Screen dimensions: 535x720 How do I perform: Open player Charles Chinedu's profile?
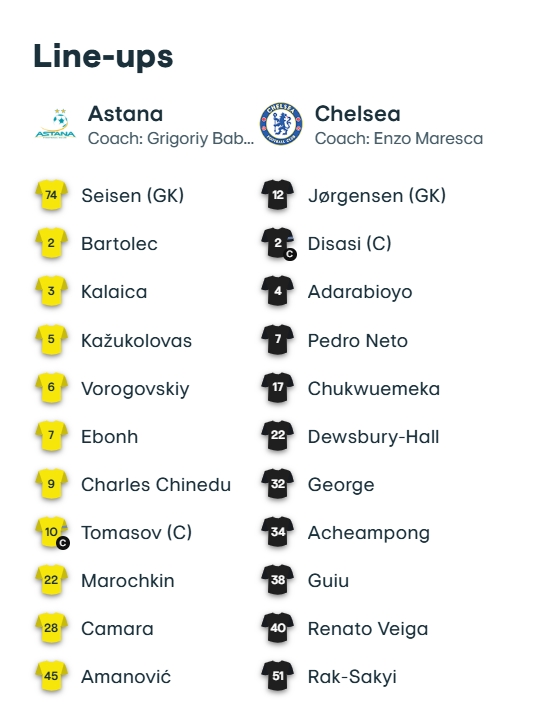(156, 485)
